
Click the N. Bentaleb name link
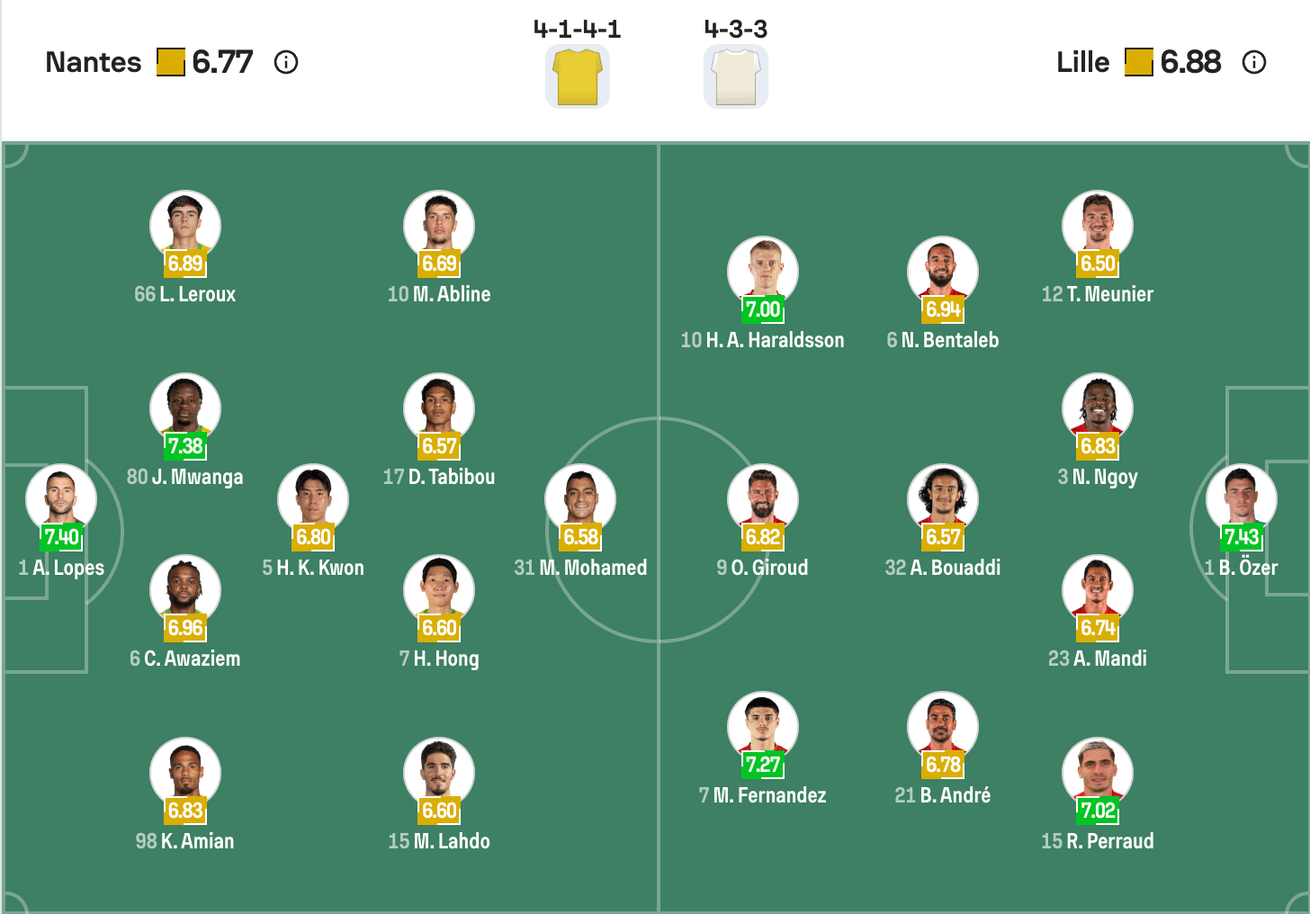tap(950, 340)
